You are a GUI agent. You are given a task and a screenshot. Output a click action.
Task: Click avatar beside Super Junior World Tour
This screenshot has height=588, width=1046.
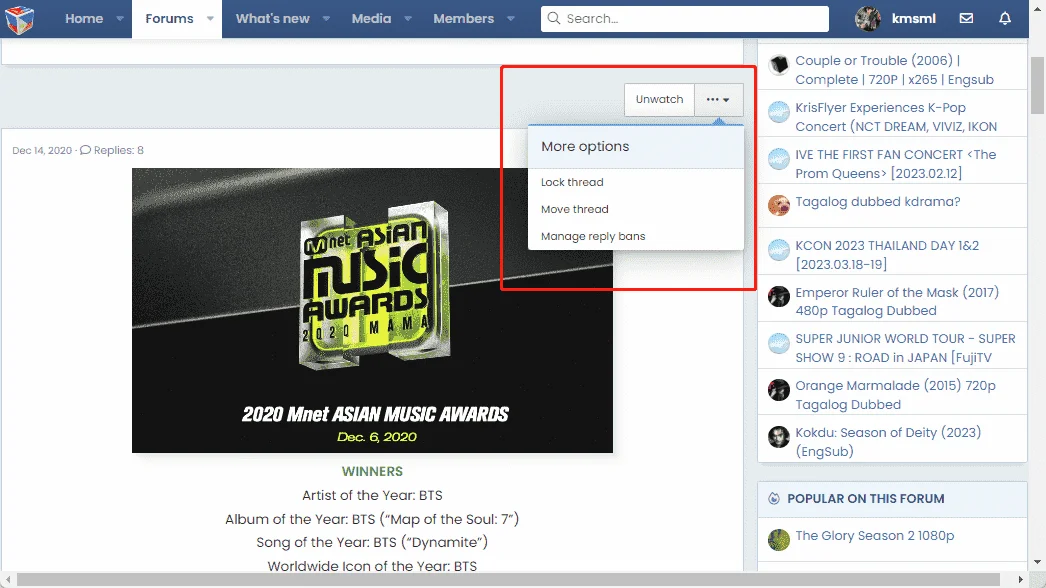point(778,343)
